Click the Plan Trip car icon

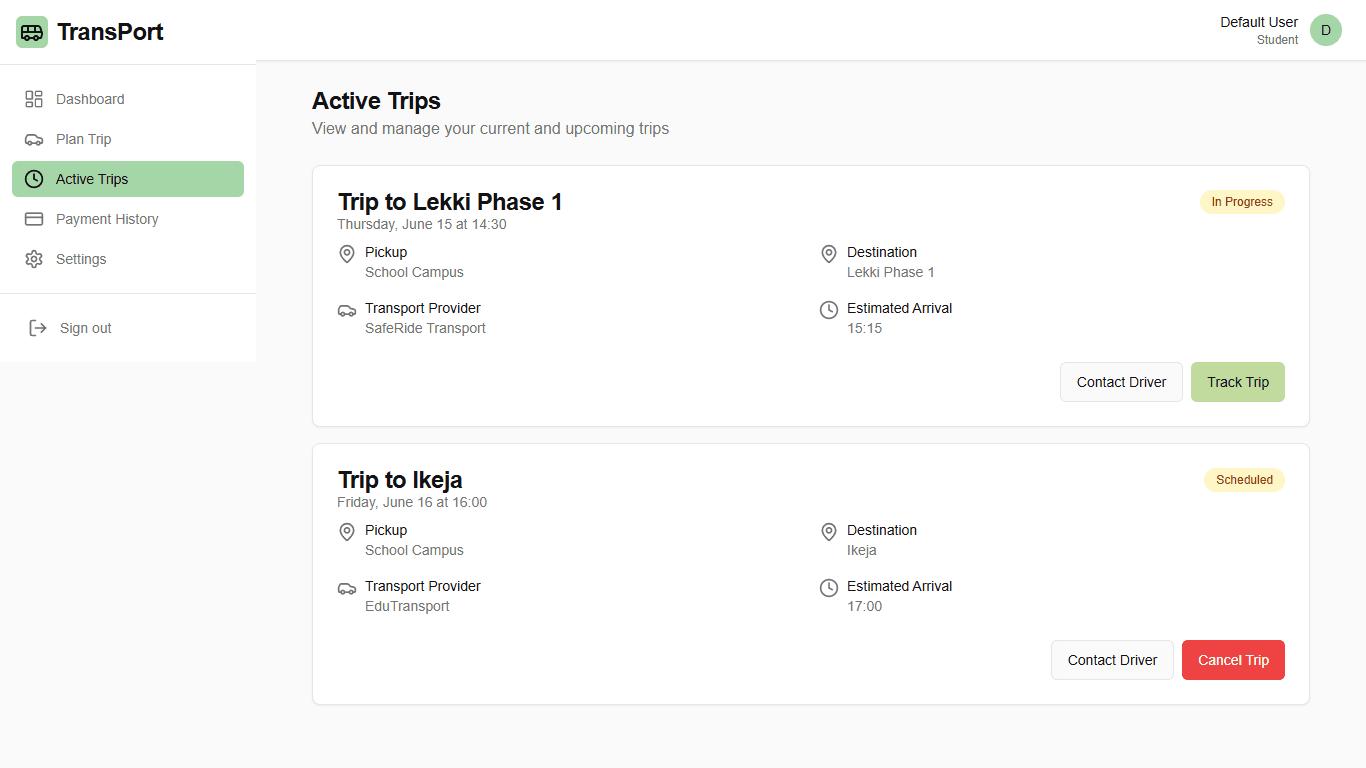(34, 139)
